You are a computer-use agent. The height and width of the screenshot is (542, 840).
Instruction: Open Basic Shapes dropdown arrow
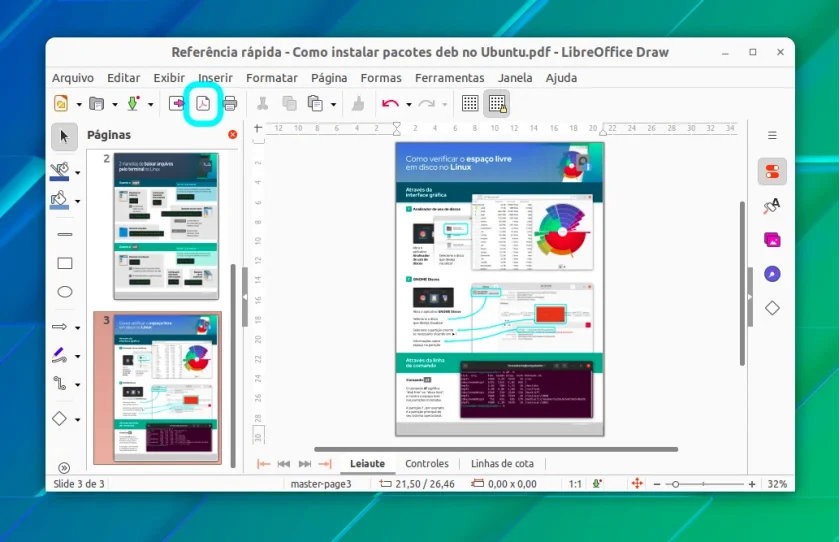pos(78,420)
